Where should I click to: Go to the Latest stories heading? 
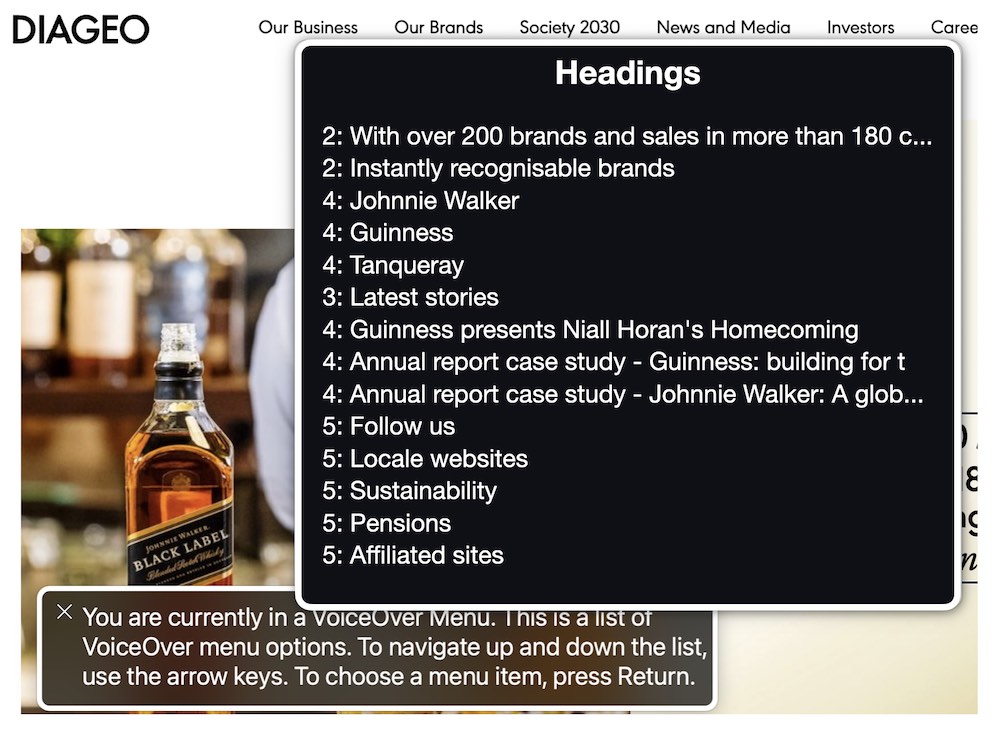(x=410, y=297)
